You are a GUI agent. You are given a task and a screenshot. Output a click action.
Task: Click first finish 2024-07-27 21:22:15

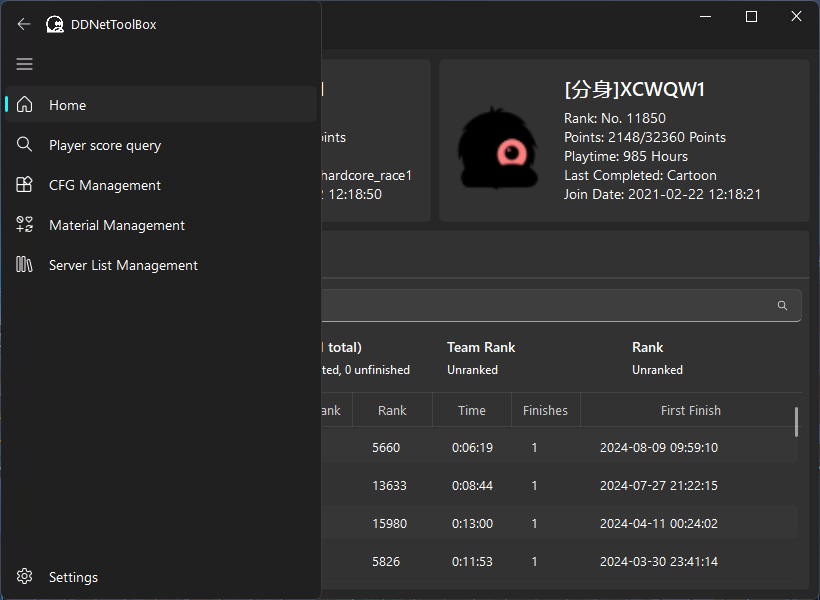pyautogui.click(x=659, y=485)
